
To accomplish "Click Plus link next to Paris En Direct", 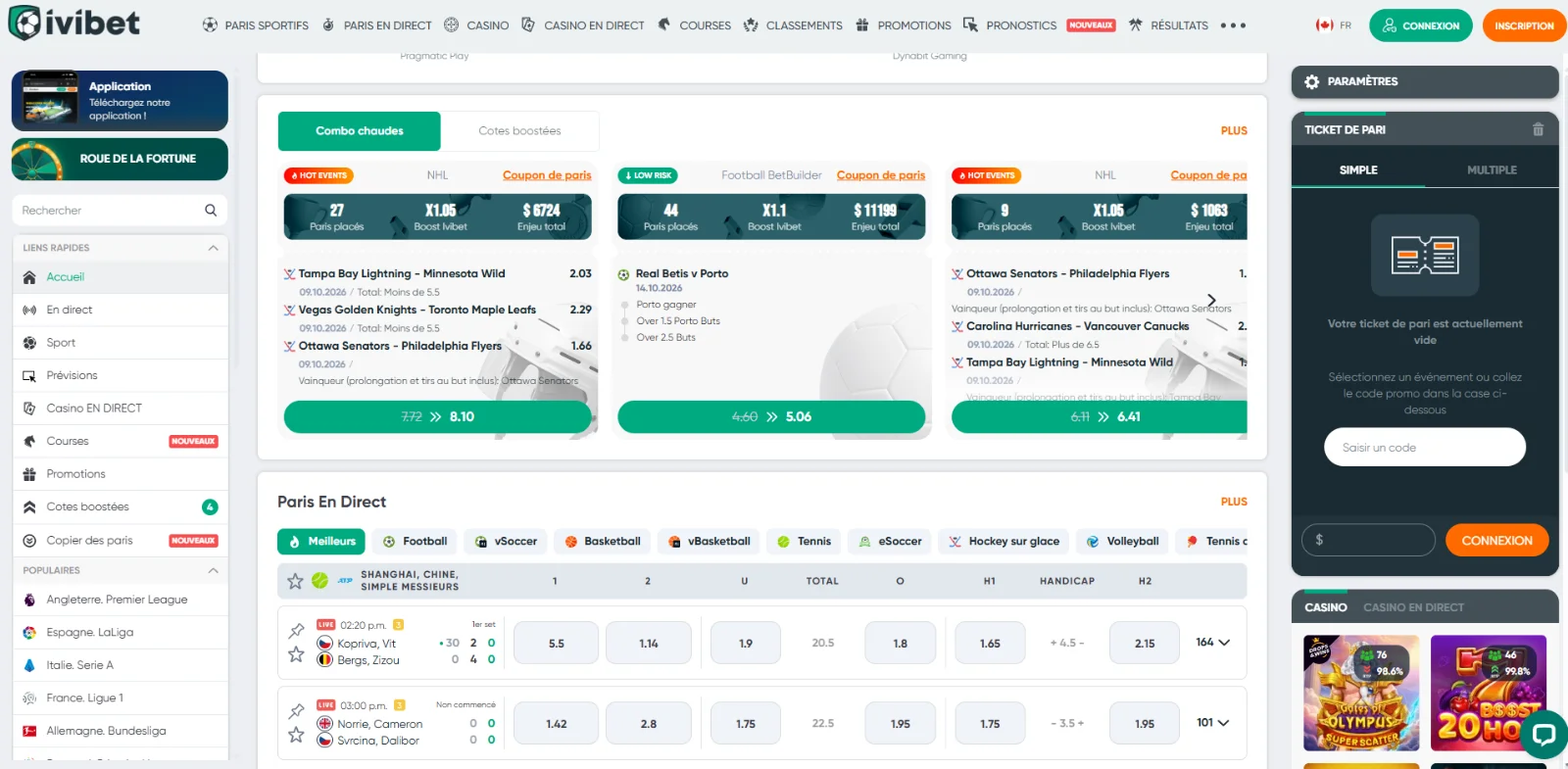I will point(1234,502).
